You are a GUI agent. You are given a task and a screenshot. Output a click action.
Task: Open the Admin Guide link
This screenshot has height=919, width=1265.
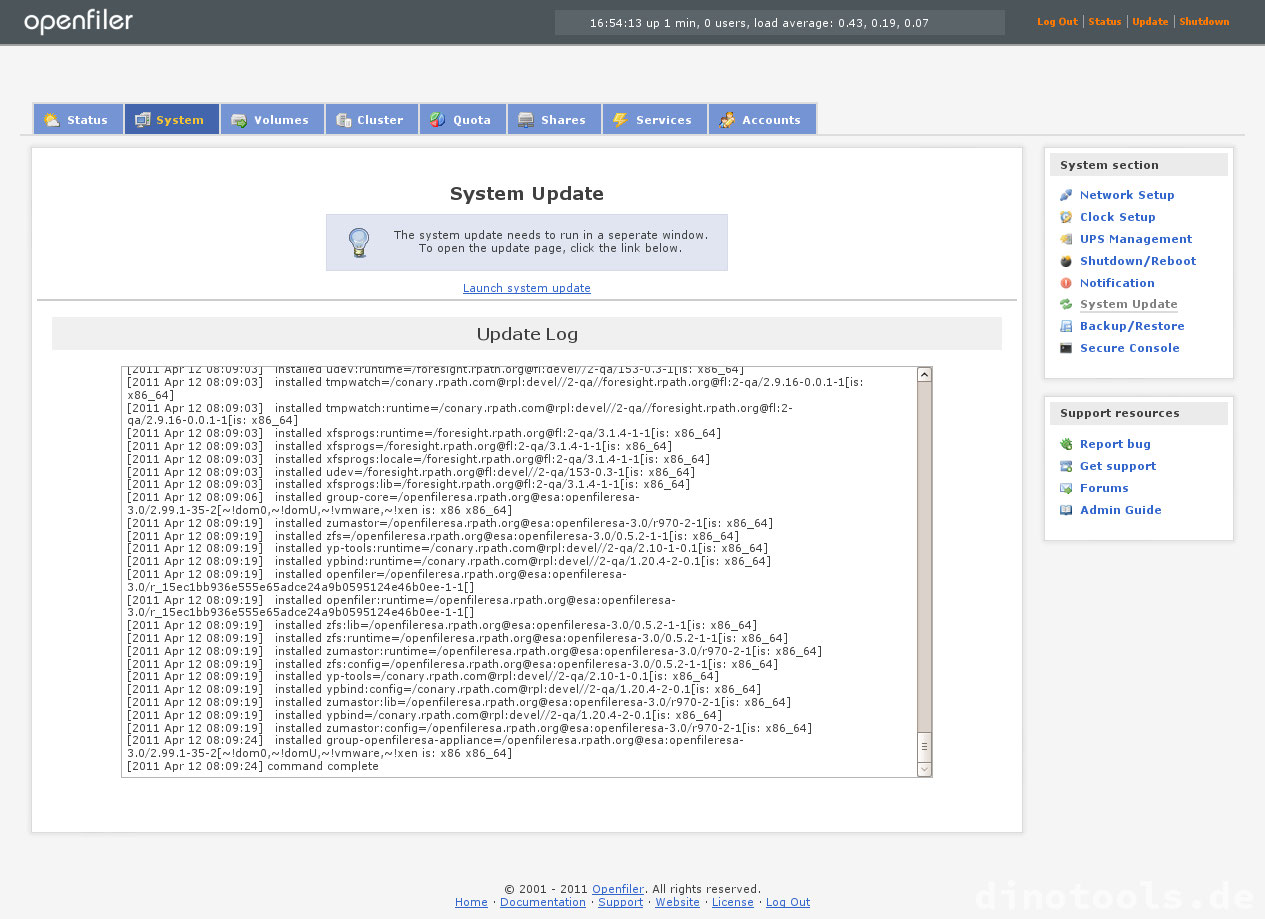pyautogui.click(x=1121, y=510)
